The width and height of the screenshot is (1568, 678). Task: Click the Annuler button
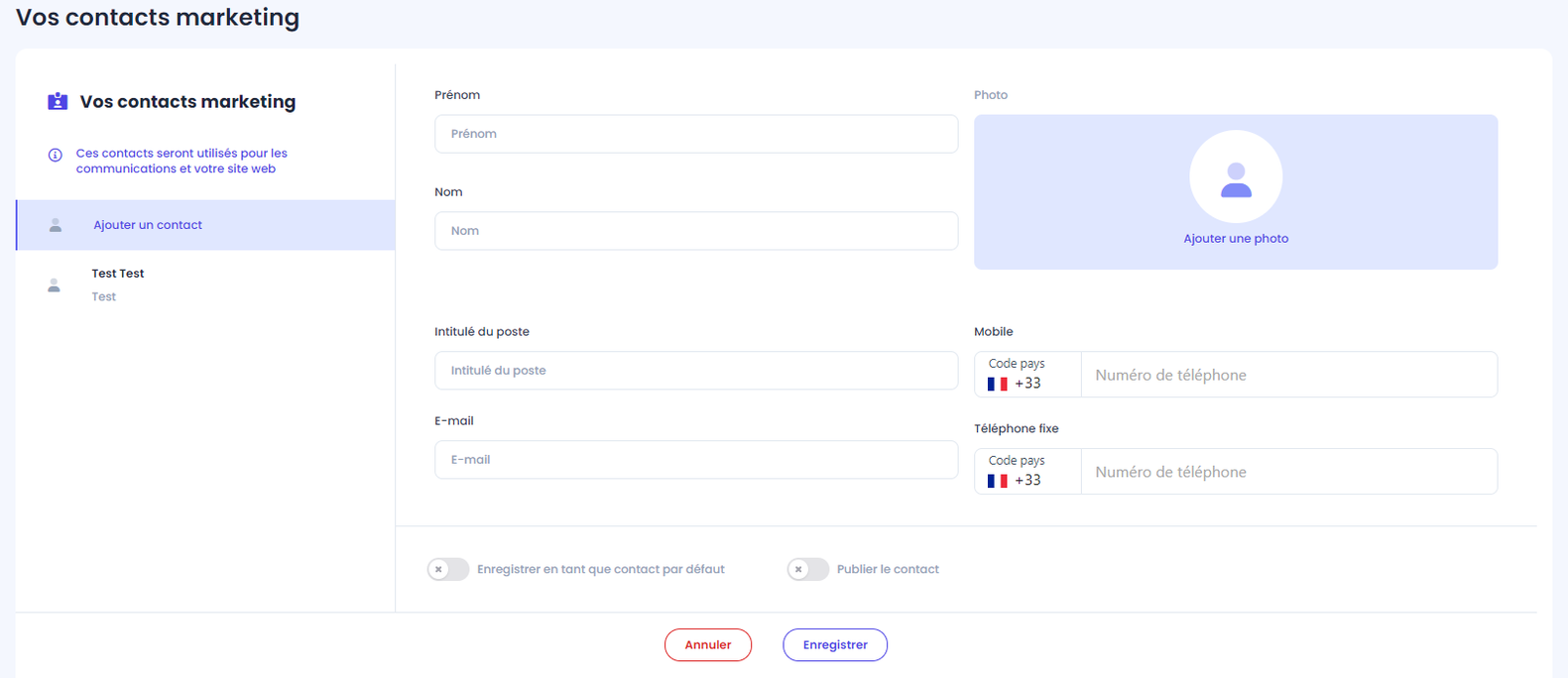coord(708,645)
